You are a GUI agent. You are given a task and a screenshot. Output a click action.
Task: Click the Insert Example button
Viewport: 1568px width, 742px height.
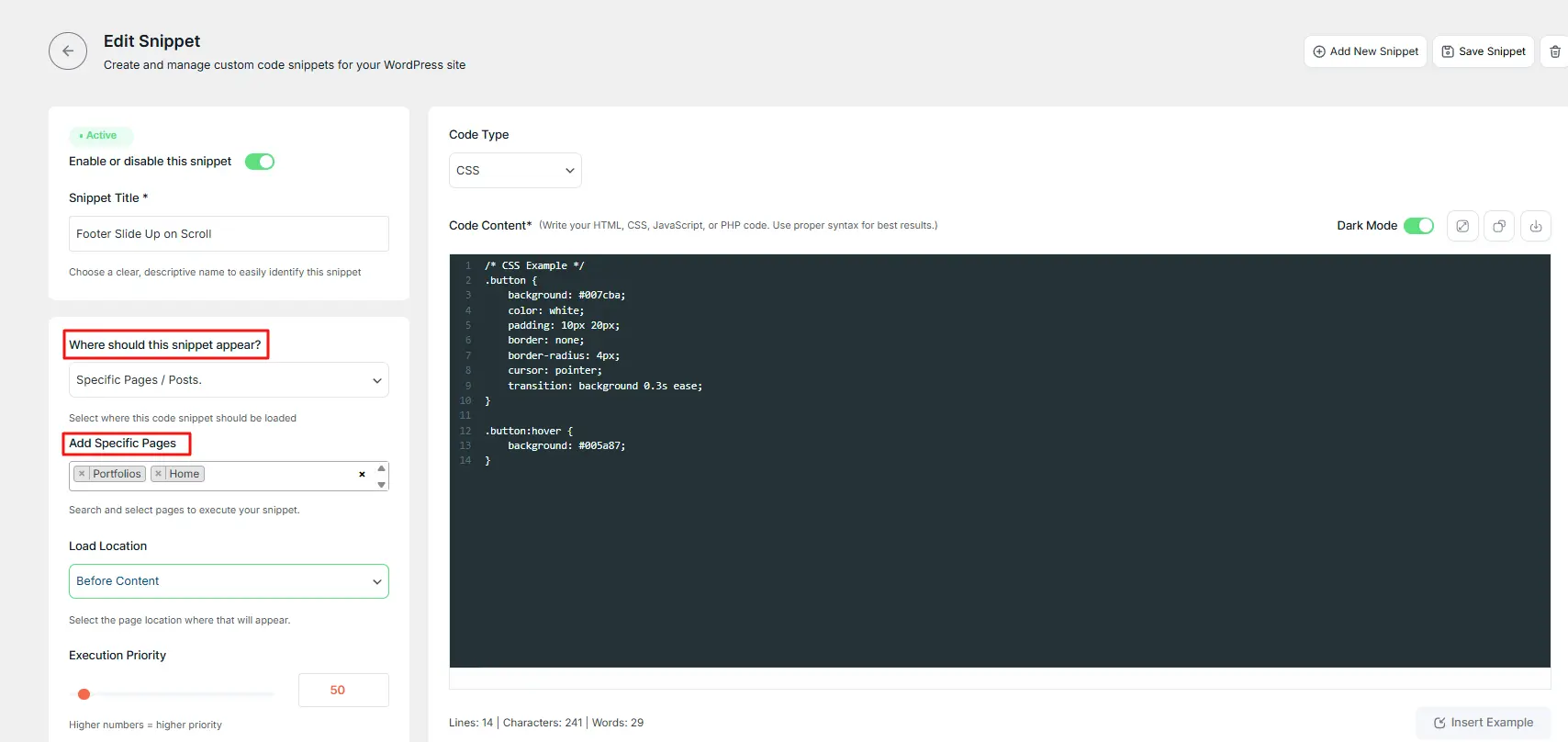point(1483,723)
